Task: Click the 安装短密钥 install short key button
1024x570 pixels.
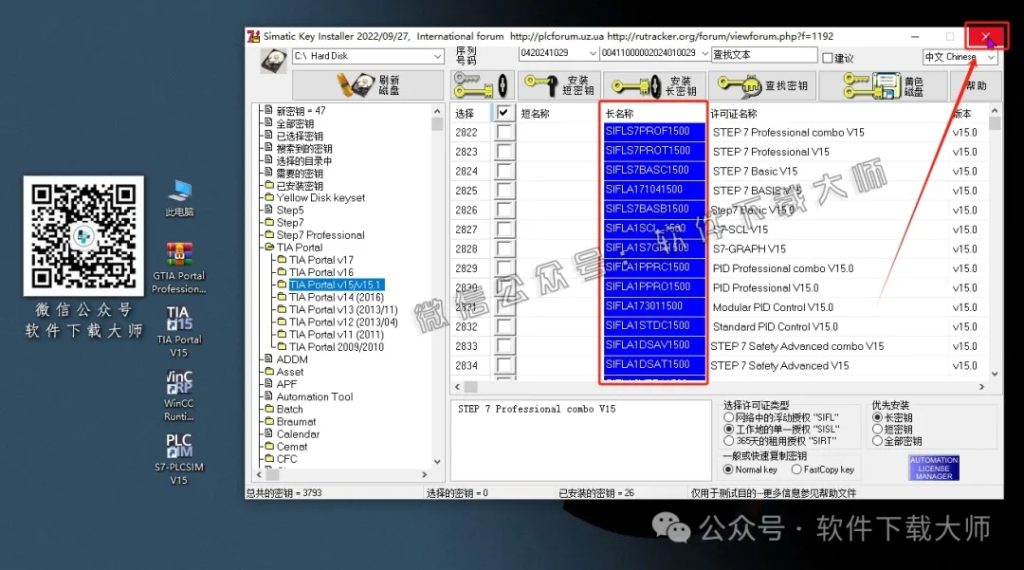Action: click(x=560, y=86)
